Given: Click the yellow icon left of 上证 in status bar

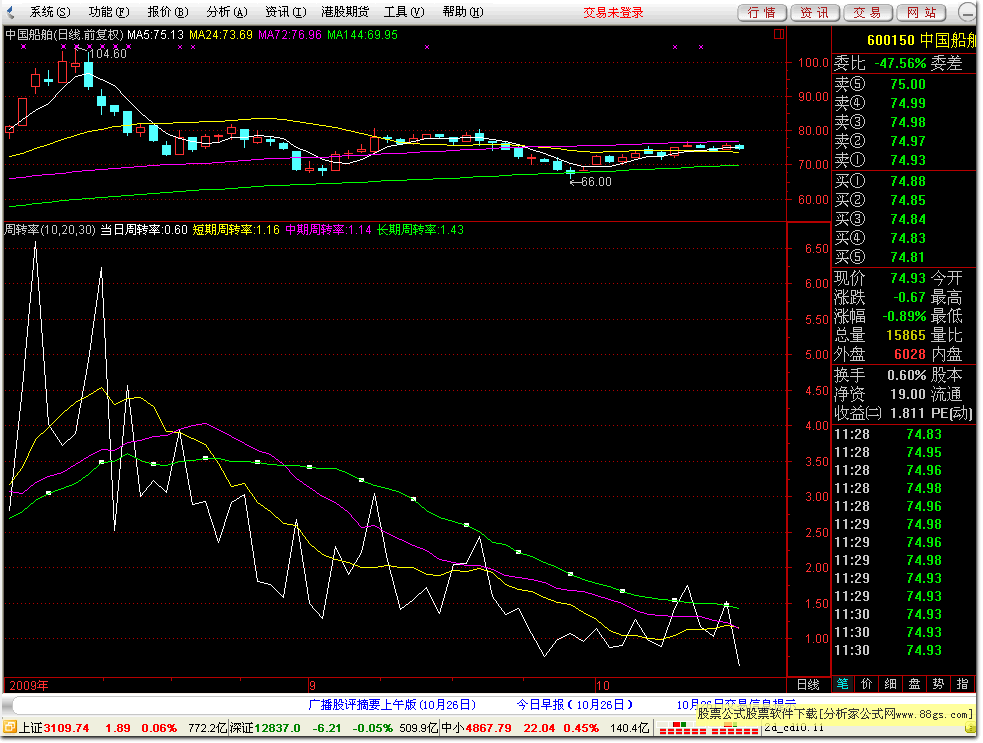Looking at the screenshot, I should tap(10, 727).
